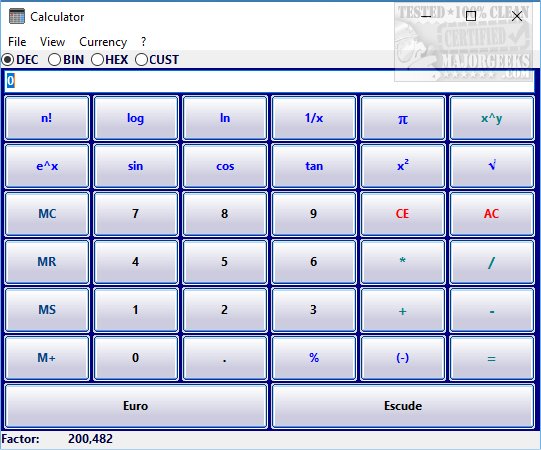Click the Escude conversion button

click(403, 406)
